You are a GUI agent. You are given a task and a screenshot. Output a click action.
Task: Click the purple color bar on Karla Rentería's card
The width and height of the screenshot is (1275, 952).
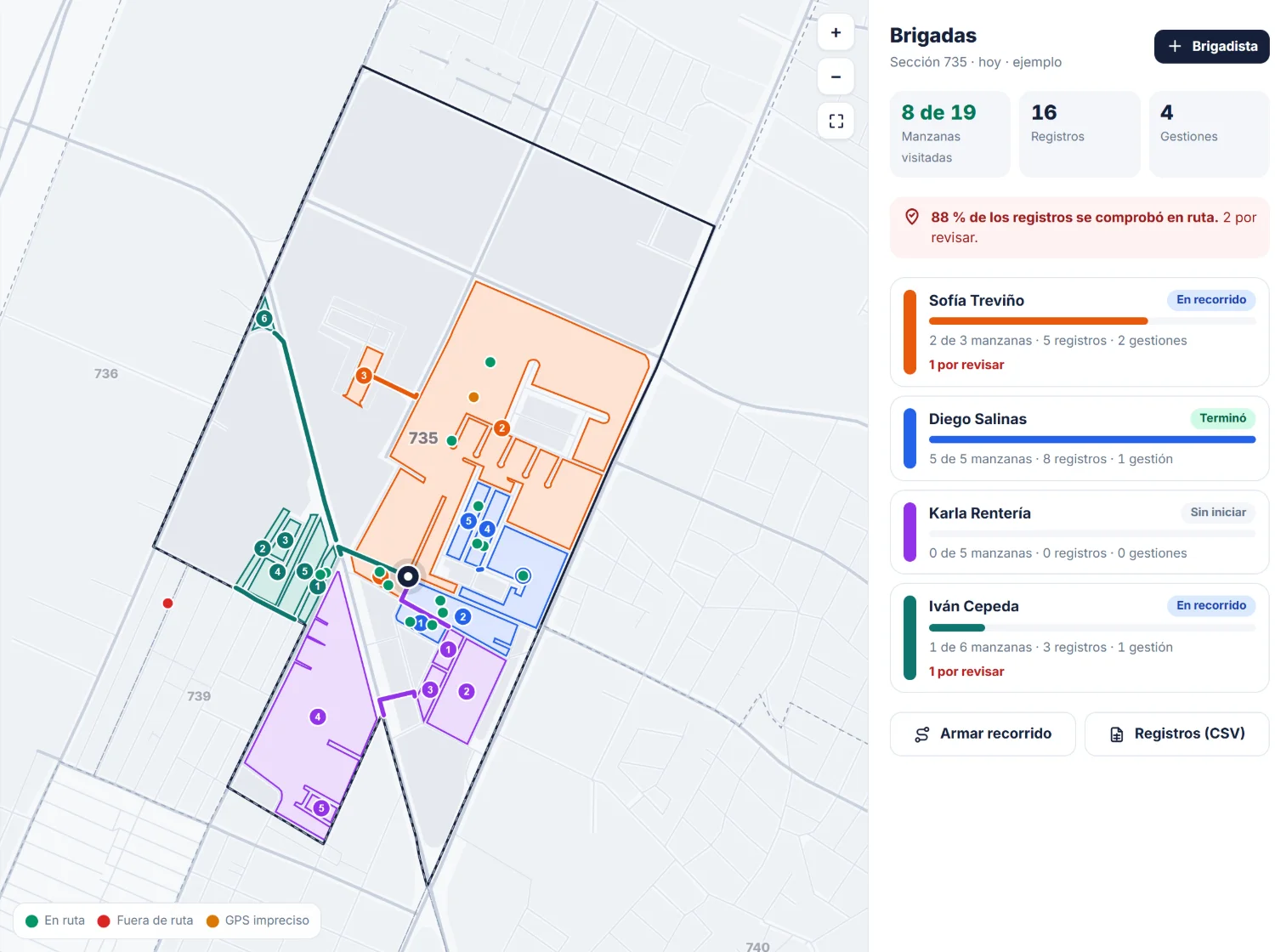[x=909, y=533]
